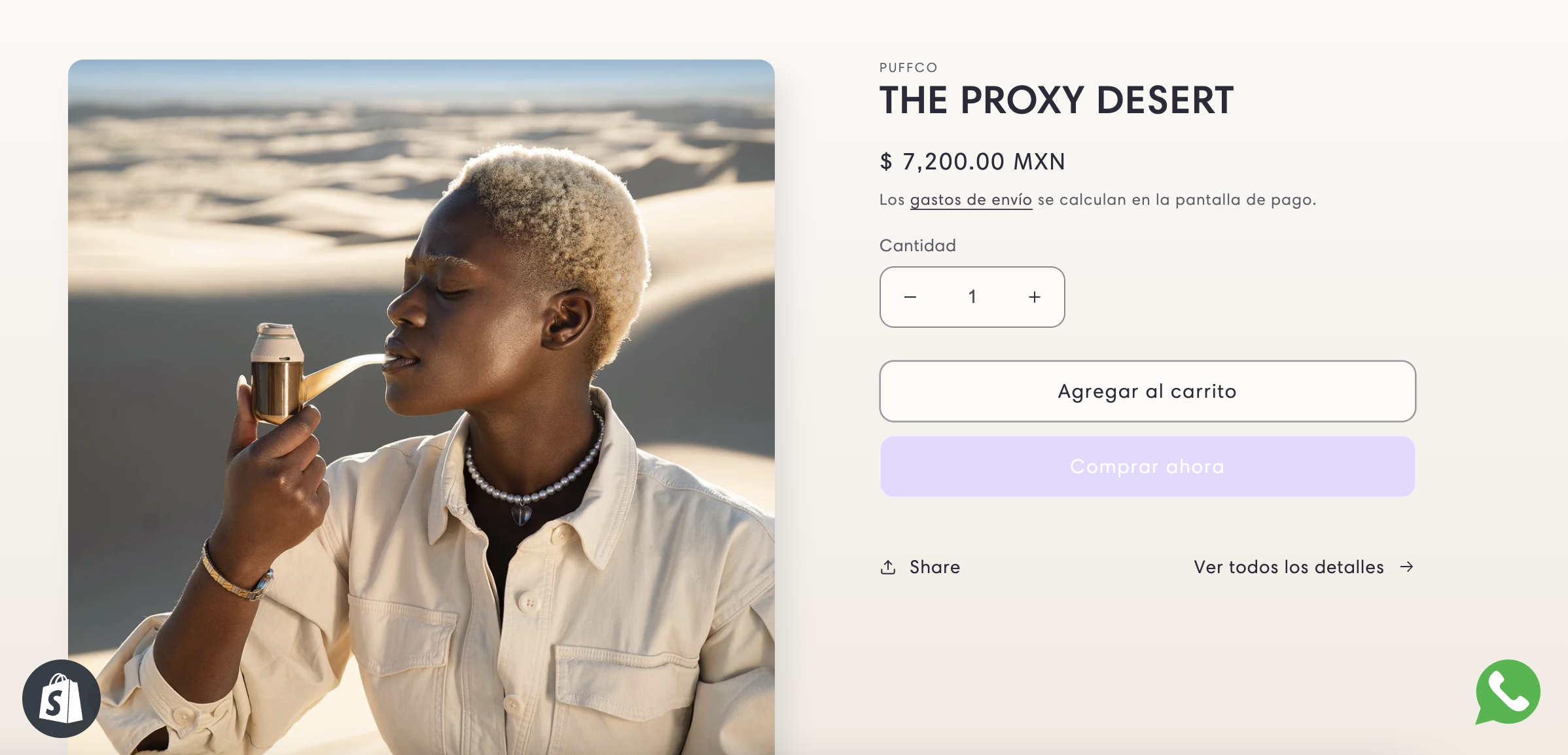The image size is (1568, 755).
Task: Click THE PROXY DESERT product title
Action: 1057,100
